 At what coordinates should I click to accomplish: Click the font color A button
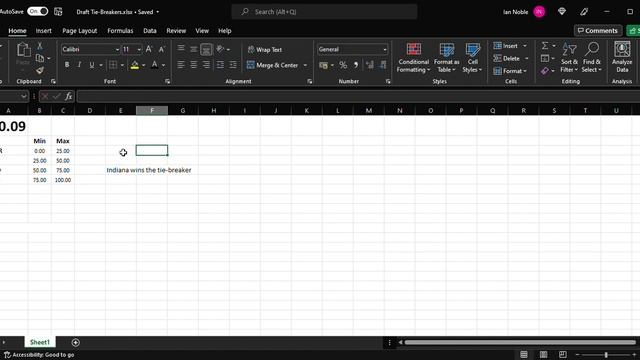pos(155,65)
